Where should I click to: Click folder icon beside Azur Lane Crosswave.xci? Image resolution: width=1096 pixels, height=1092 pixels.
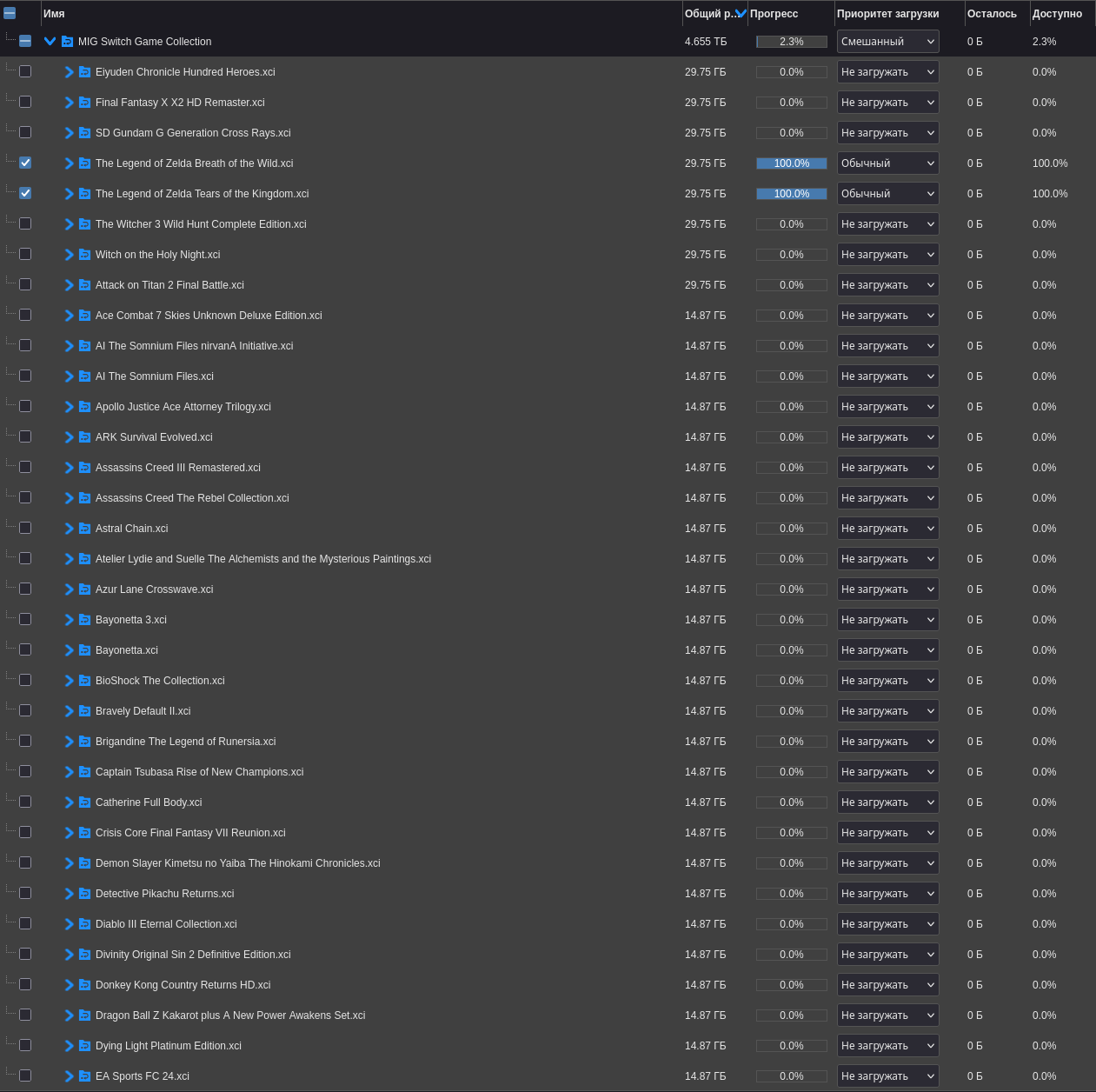[84, 589]
